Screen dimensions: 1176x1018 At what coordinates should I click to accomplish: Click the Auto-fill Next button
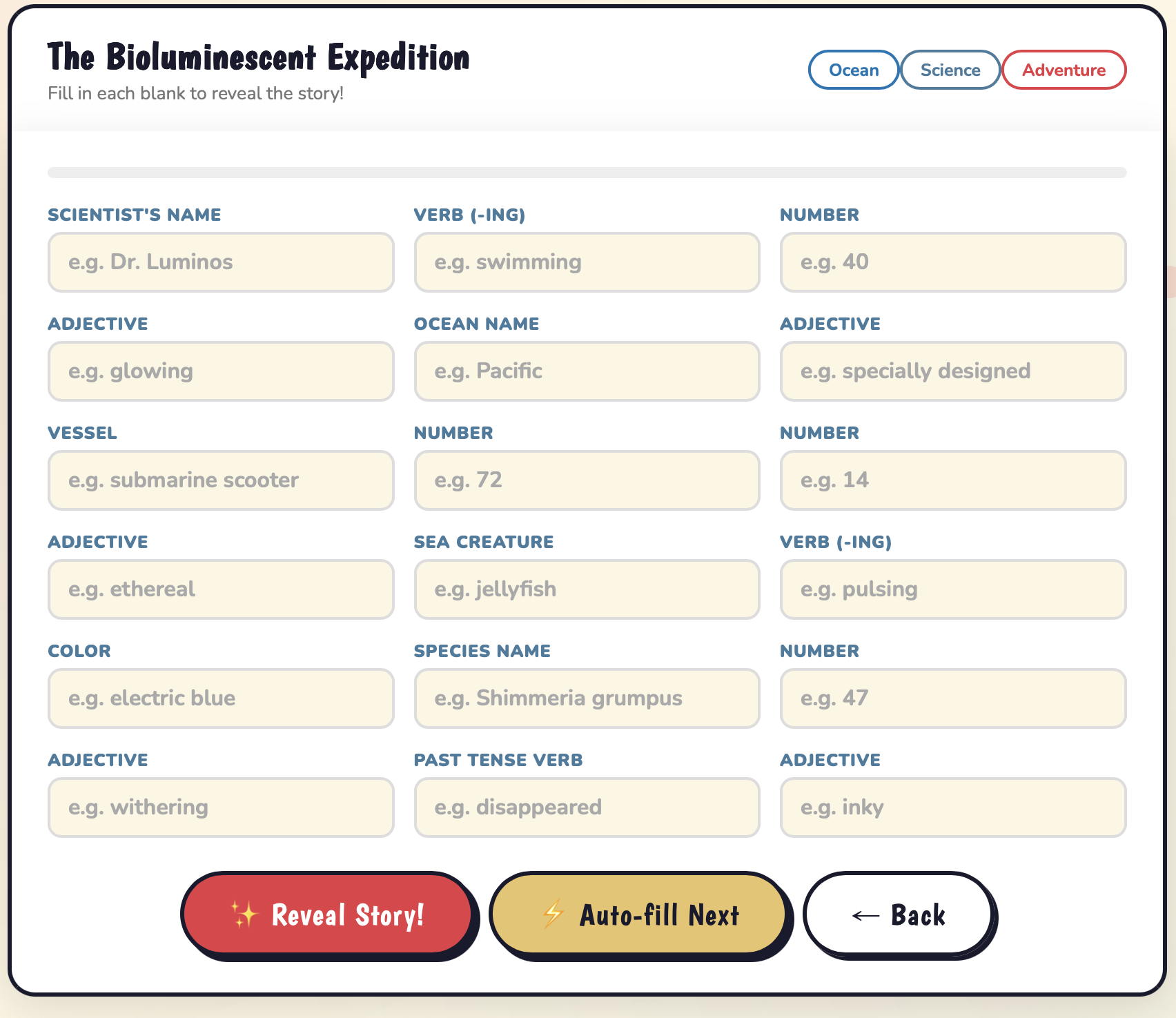click(x=638, y=913)
